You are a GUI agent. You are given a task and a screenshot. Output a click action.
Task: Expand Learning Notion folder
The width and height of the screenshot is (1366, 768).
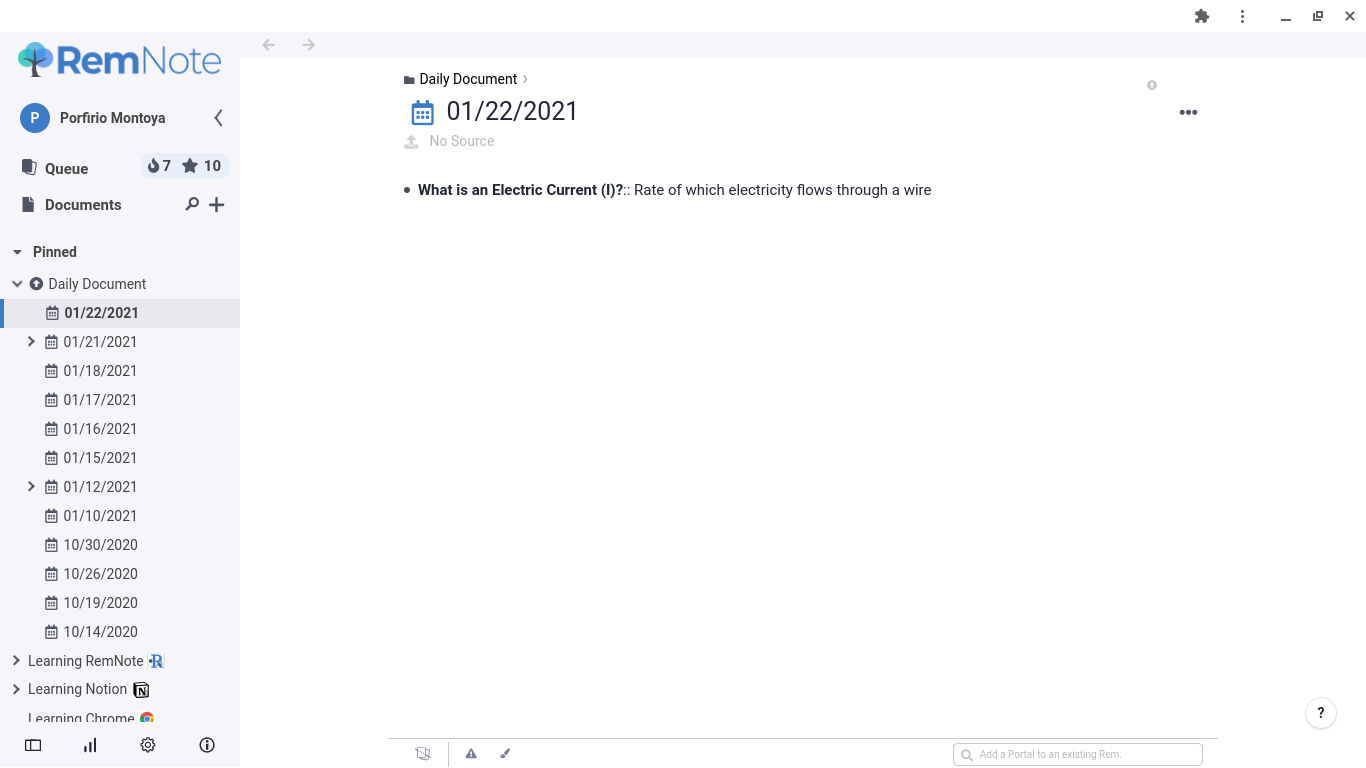click(16, 689)
